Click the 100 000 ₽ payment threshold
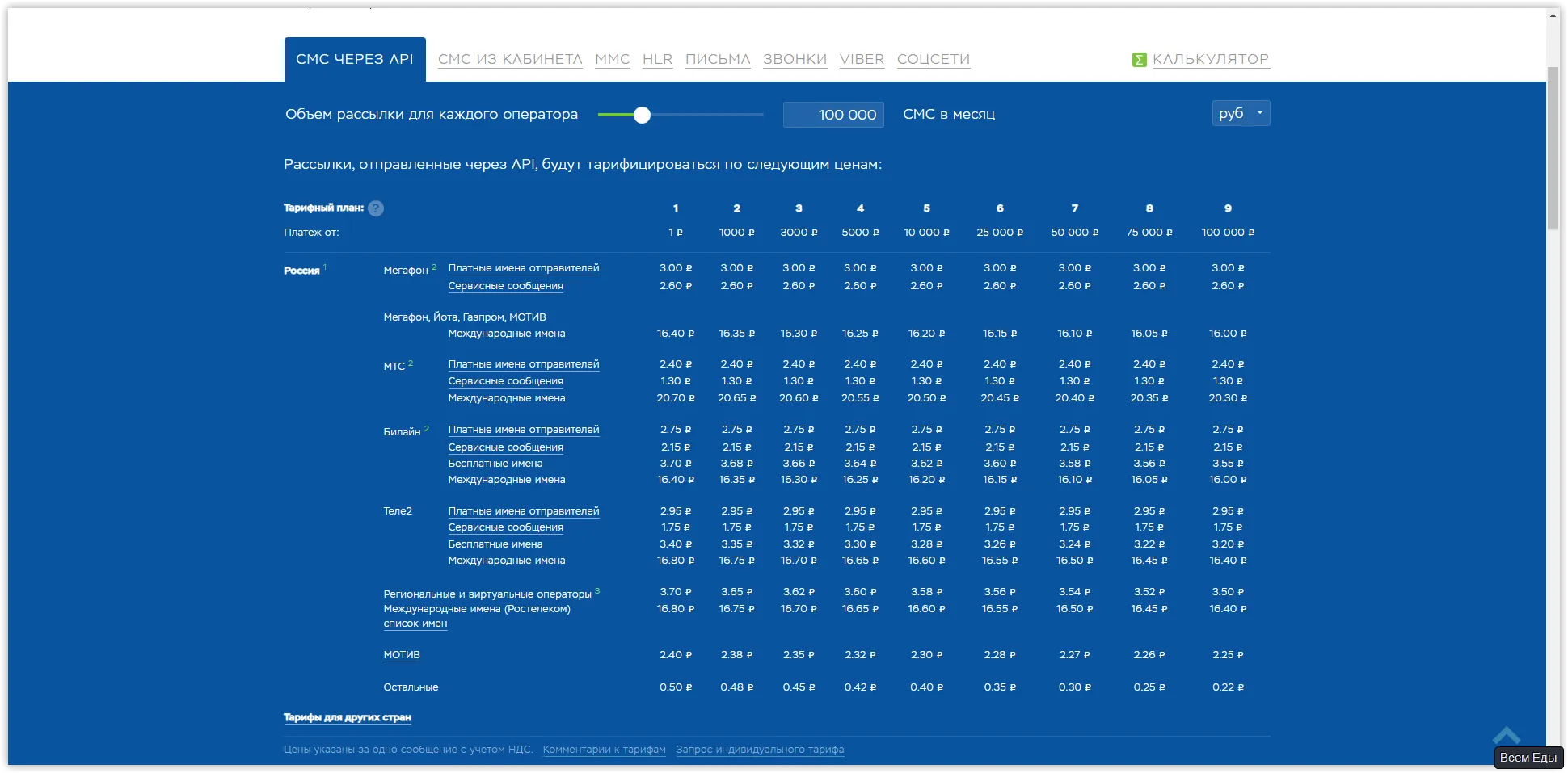The width and height of the screenshot is (1568, 773). tap(1228, 233)
